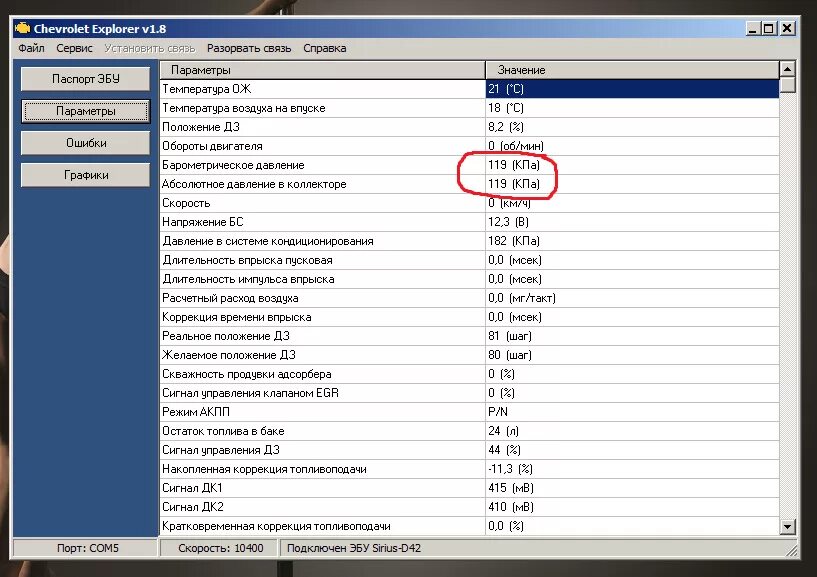Select Сигнал управления клапаном EGR row
This screenshot has height=577, width=817.
469,393
